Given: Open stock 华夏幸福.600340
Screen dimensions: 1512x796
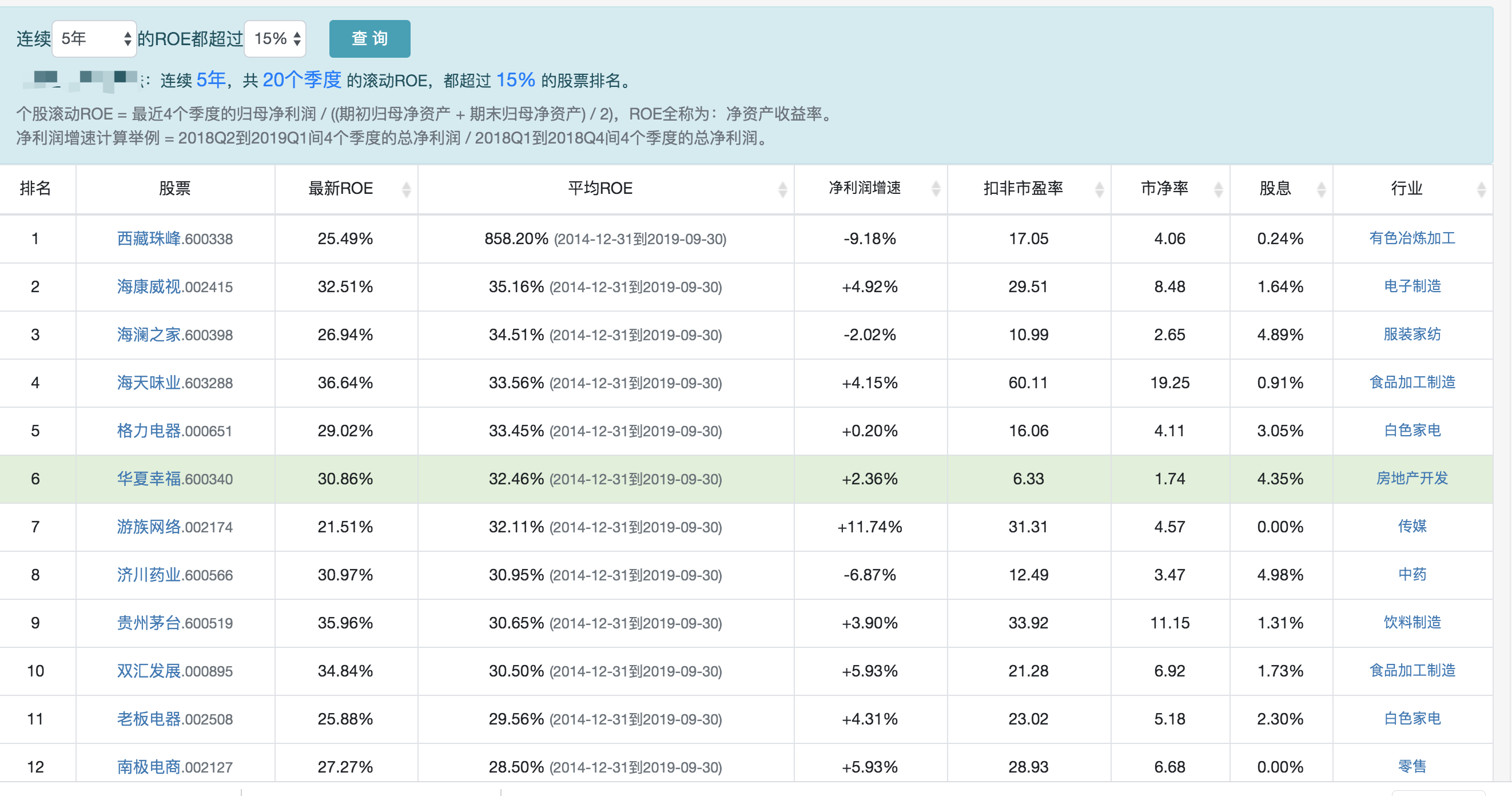Looking at the screenshot, I should click(x=175, y=479).
